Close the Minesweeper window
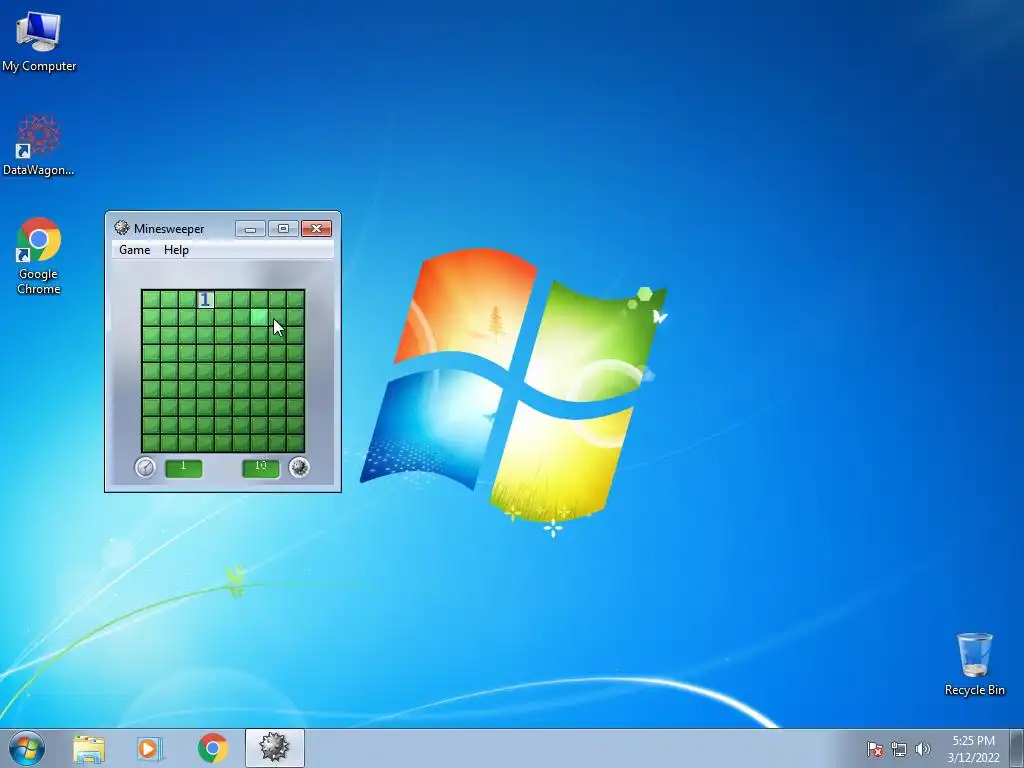 (x=316, y=229)
